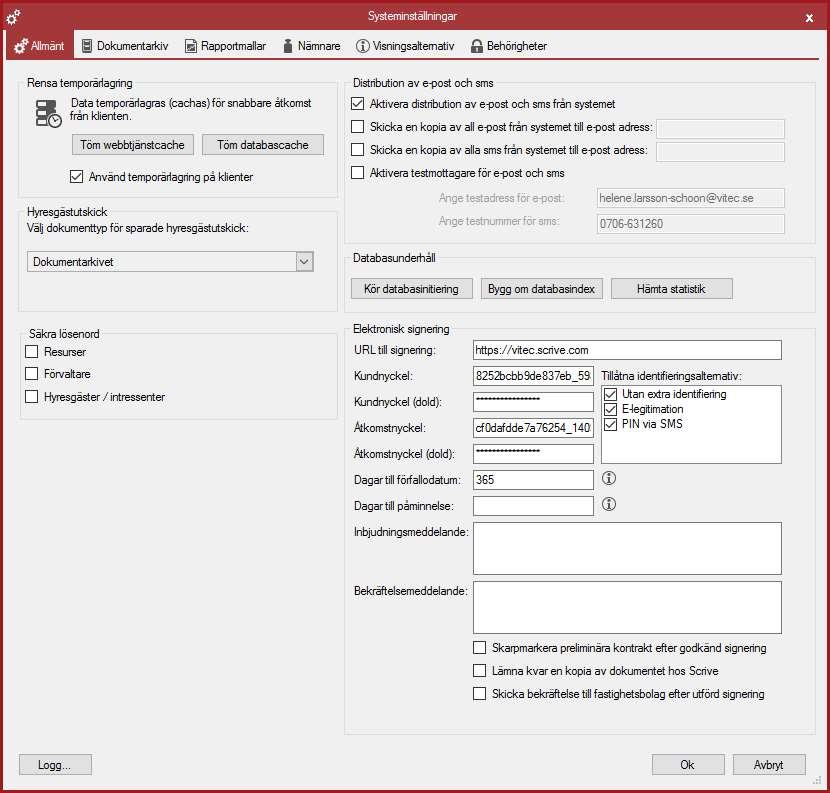Click Hämta statistik button
This screenshot has width=830, height=793.
tap(672, 289)
